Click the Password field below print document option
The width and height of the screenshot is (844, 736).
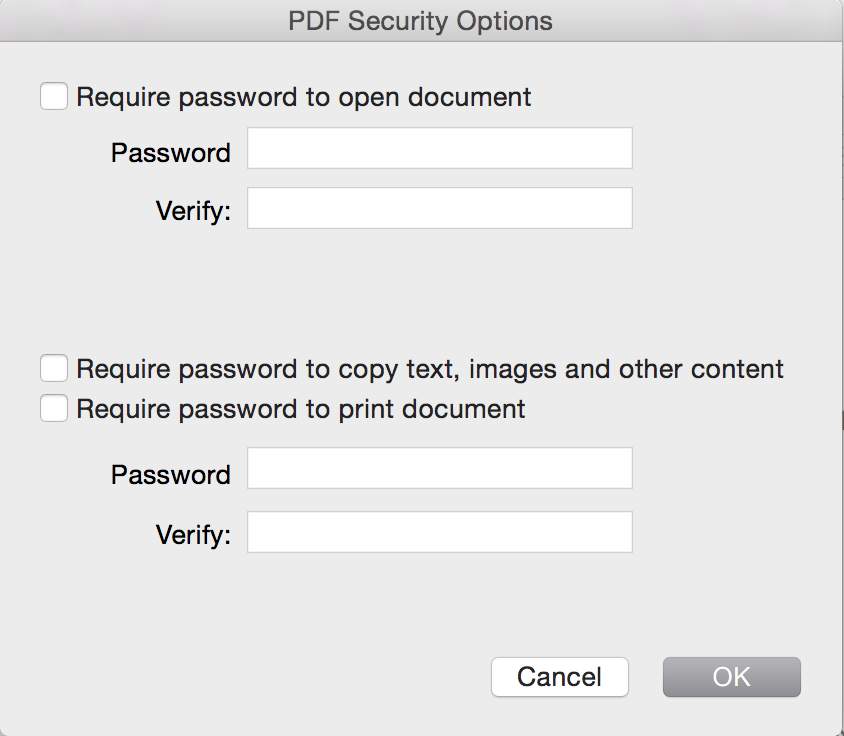439,468
